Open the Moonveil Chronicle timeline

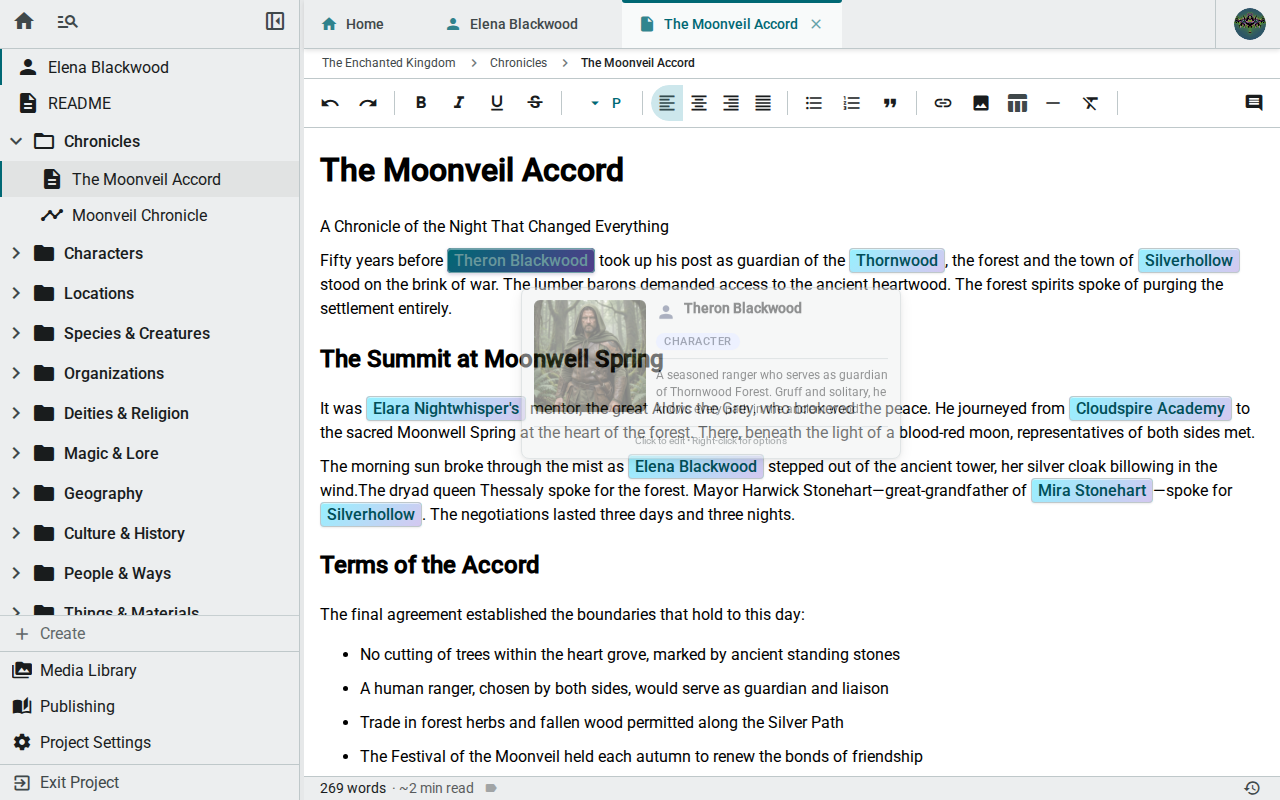pyautogui.click(x=150, y=215)
